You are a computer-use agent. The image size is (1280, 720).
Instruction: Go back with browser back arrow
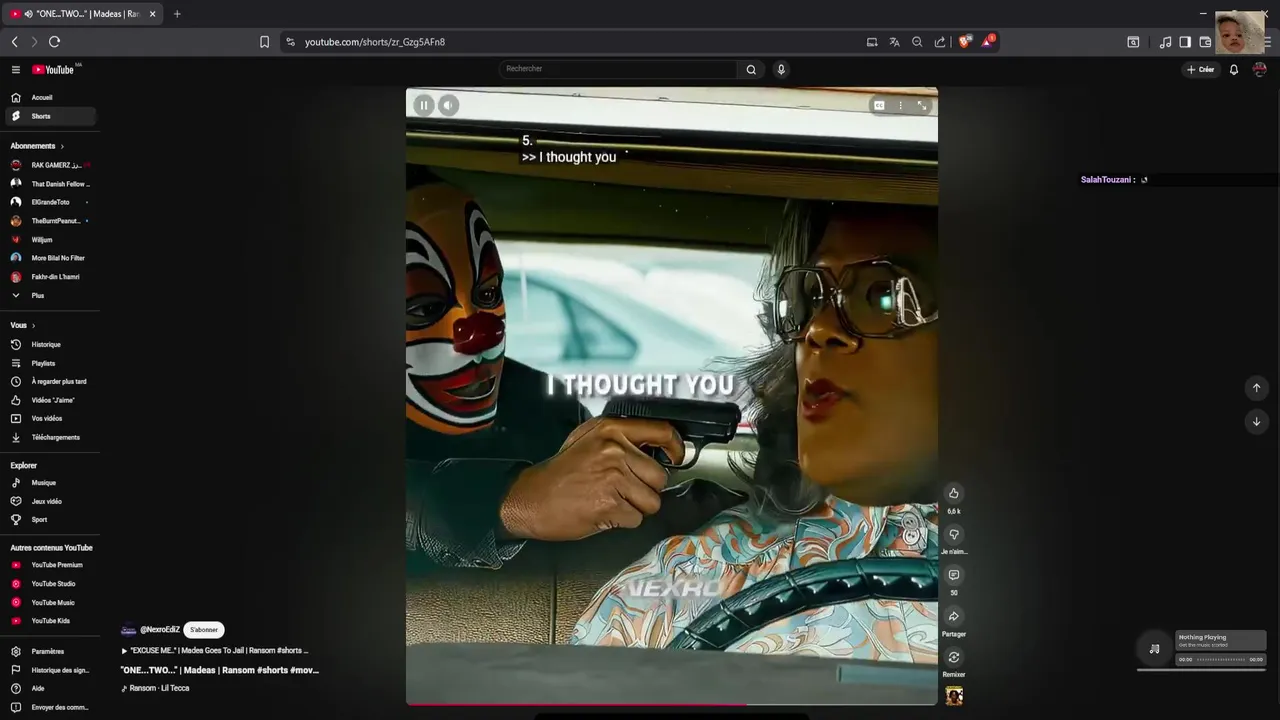[14, 42]
